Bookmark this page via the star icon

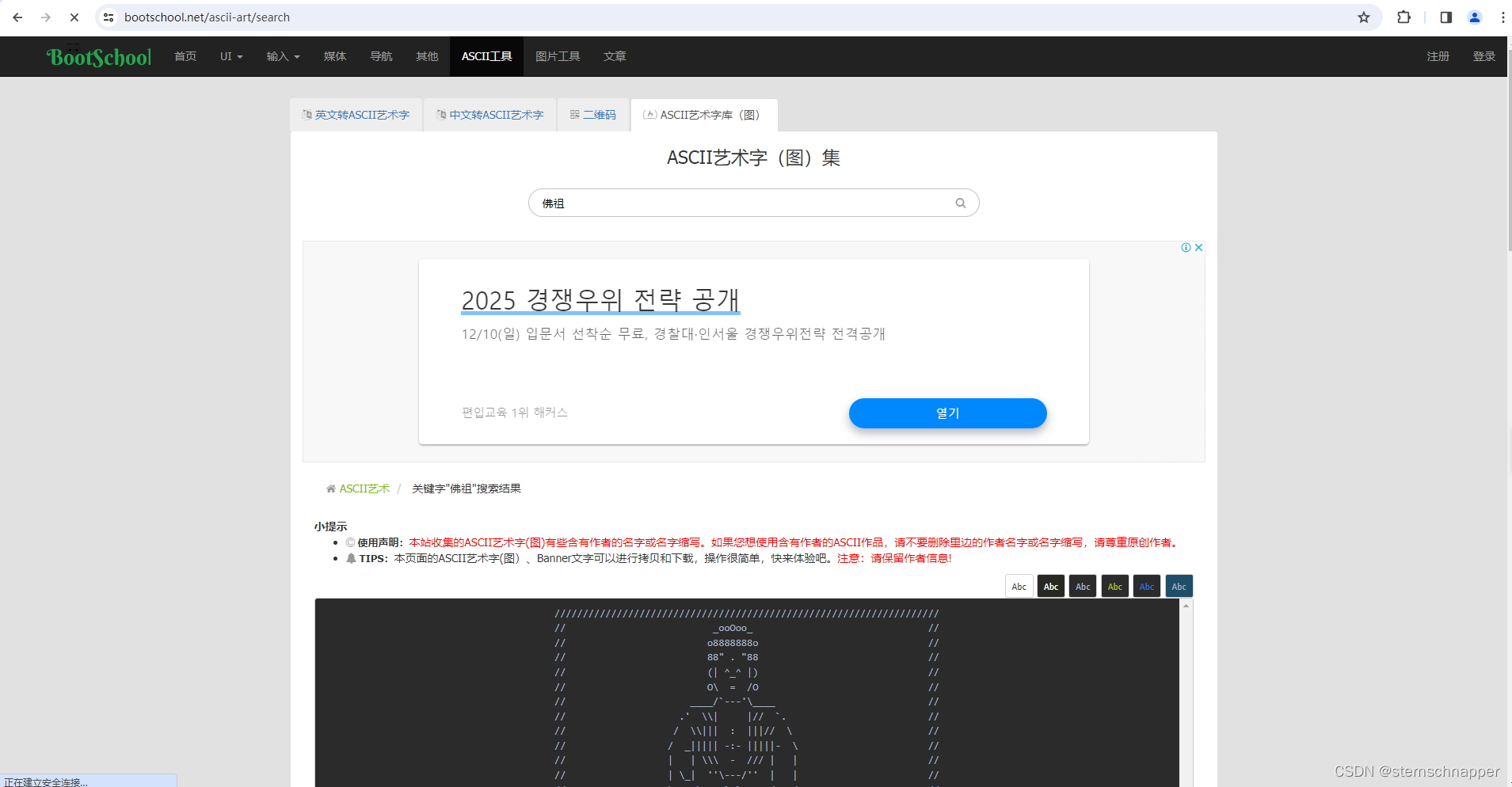click(1365, 17)
